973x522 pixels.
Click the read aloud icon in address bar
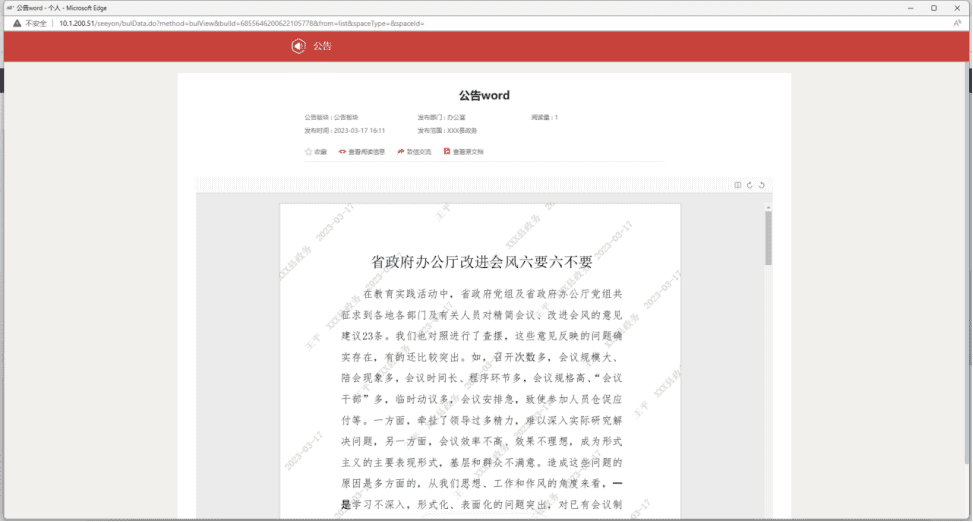click(957, 23)
